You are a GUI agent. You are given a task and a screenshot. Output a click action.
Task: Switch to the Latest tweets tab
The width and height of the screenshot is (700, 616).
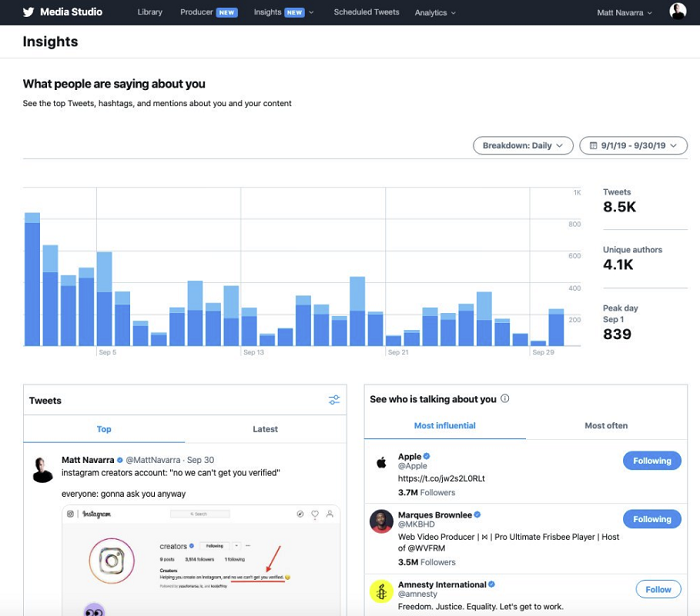tap(265, 429)
